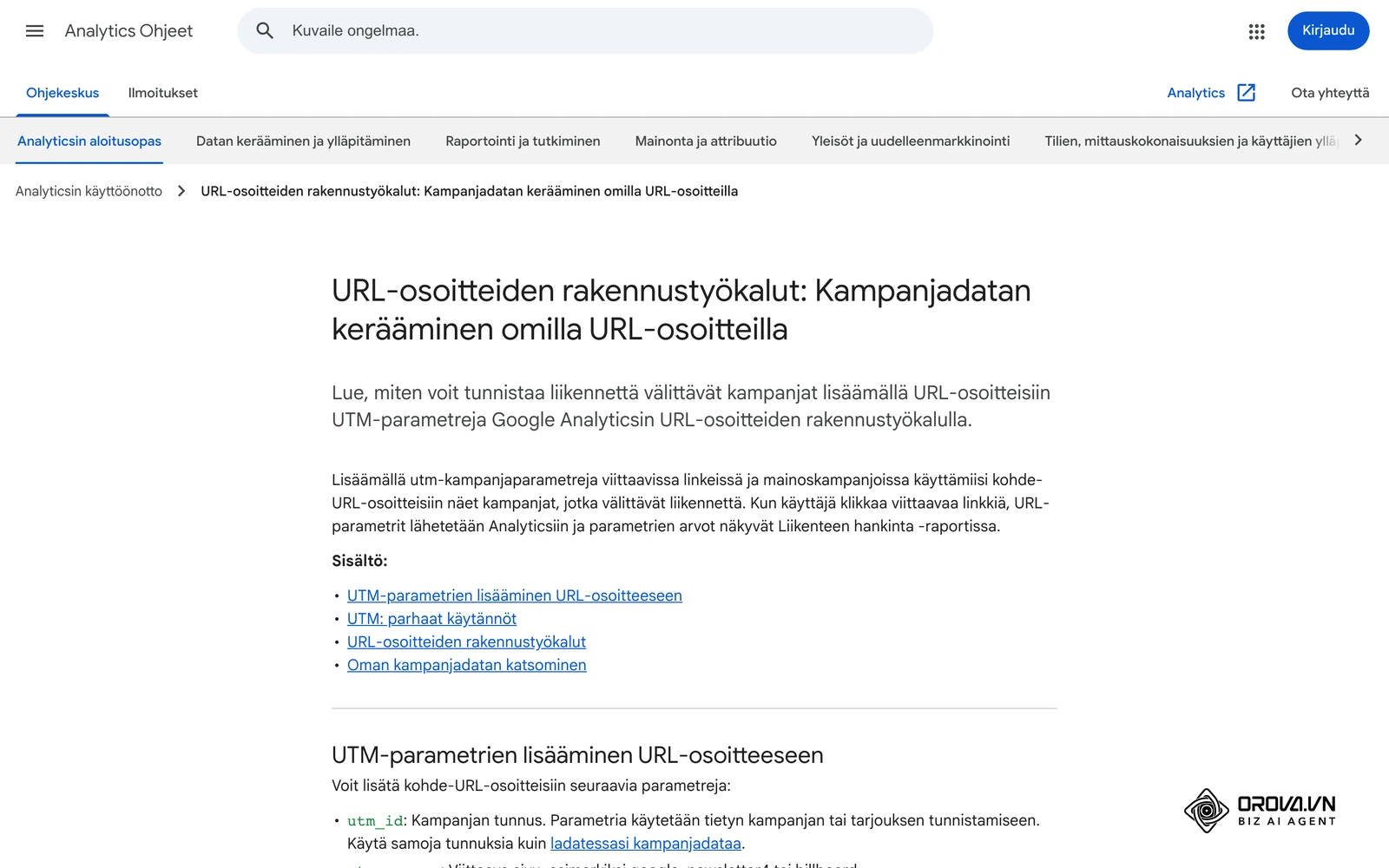Jump to URL-osoitteiden rakennustyökalut contents link
1389x868 pixels.
[x=466, y=641]
